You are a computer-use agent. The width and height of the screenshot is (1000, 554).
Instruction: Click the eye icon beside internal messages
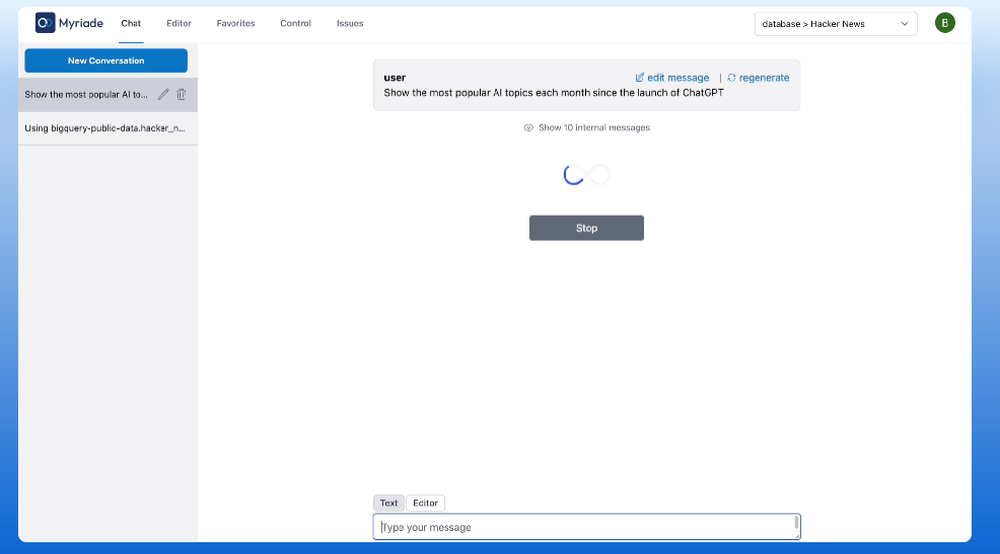(x=528, y=128)
